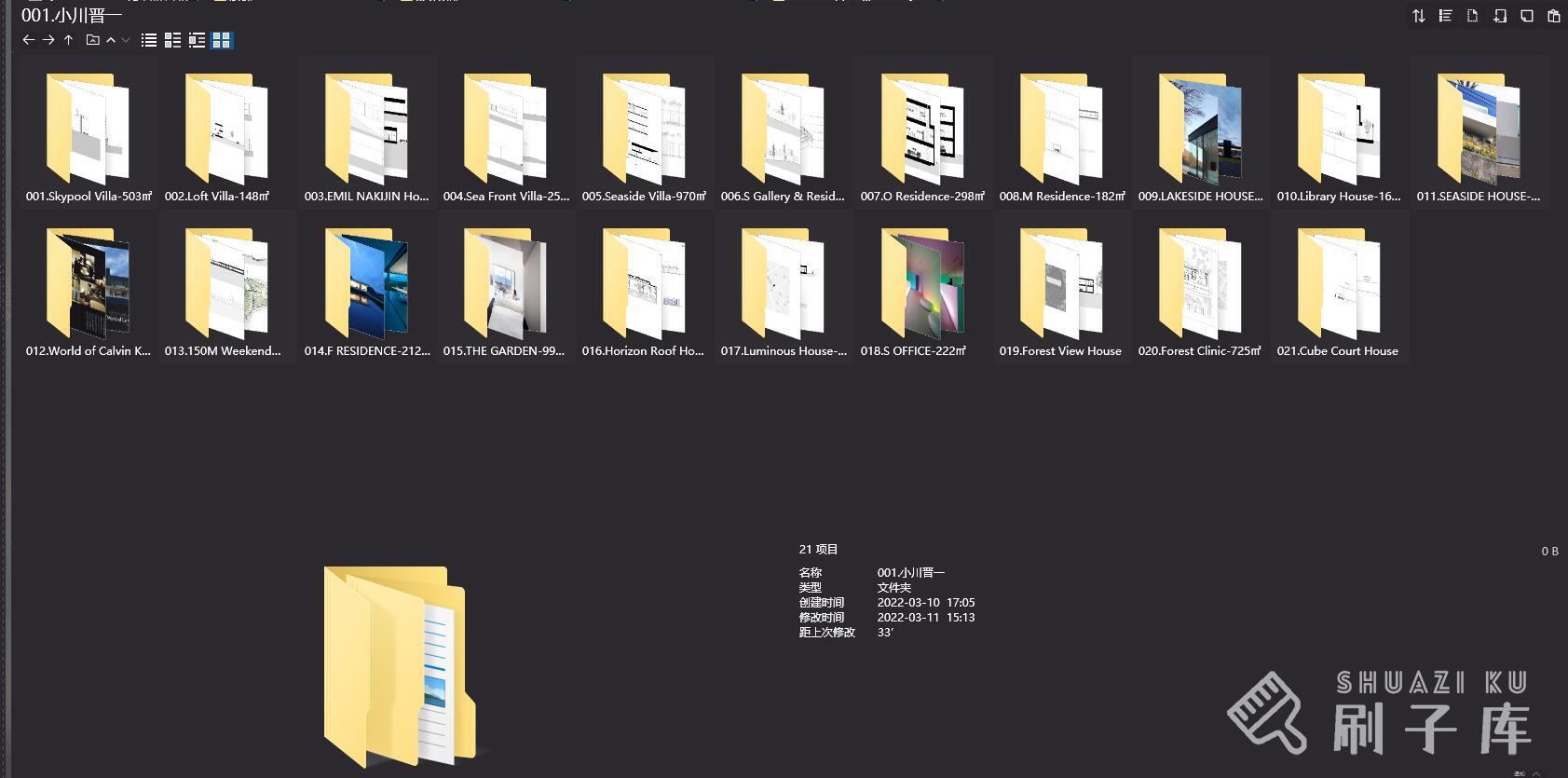Image resolution: width=1568 pixels, height=778 pixels.
Task: Switch to plain list view
Action: [x=148, y=40]
